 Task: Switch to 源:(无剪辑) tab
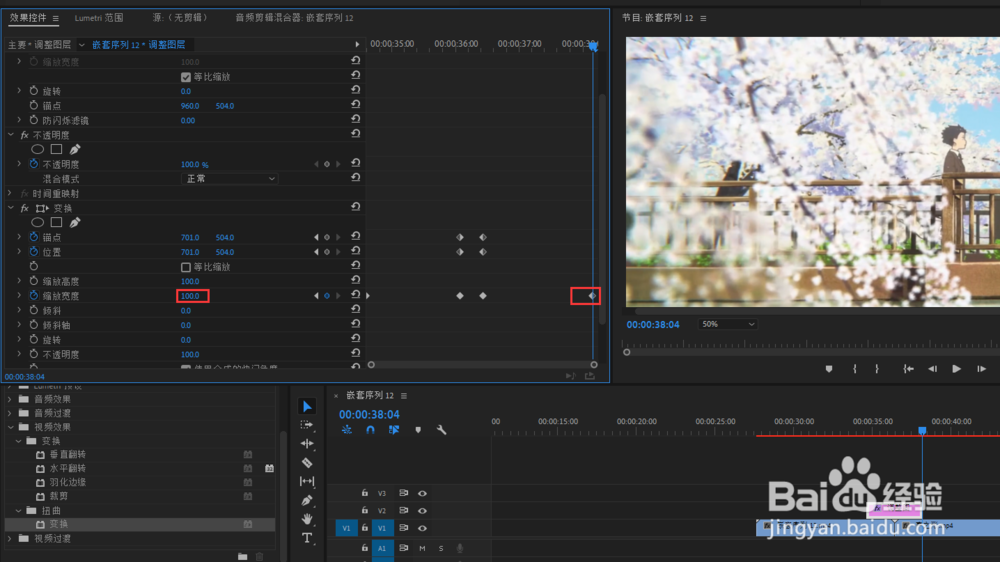coord(180,18)
